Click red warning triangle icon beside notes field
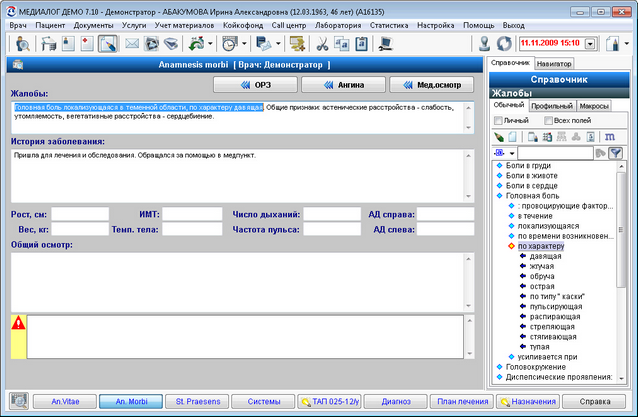 (18, 323)
